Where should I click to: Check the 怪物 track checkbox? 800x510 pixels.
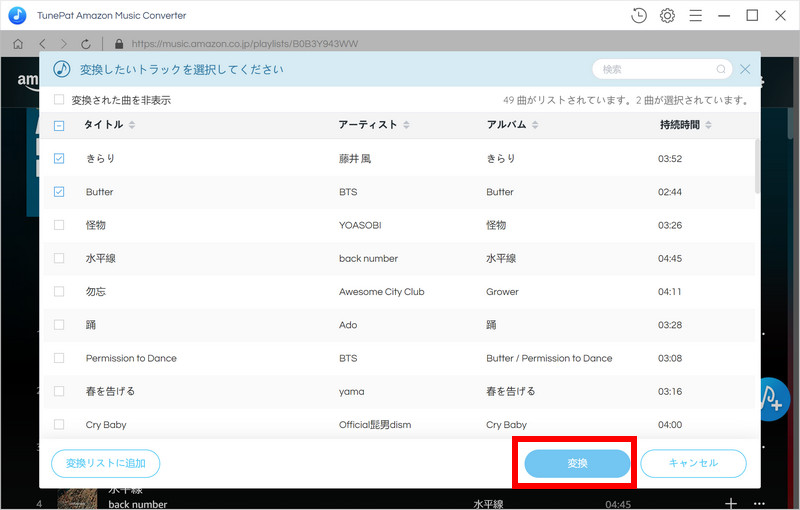[x=59, y=225]
